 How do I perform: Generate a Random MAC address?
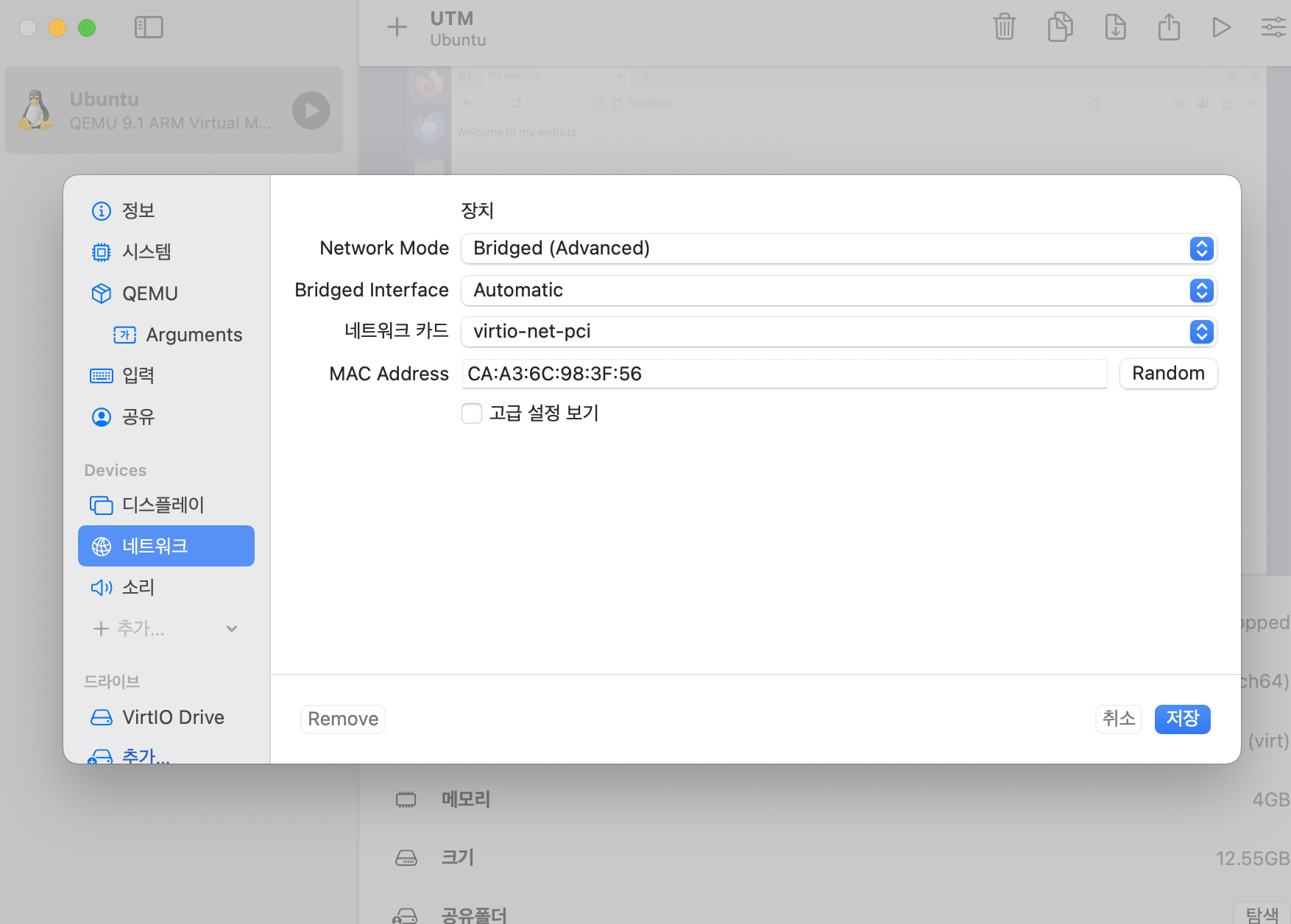(x=1168, y=374)
